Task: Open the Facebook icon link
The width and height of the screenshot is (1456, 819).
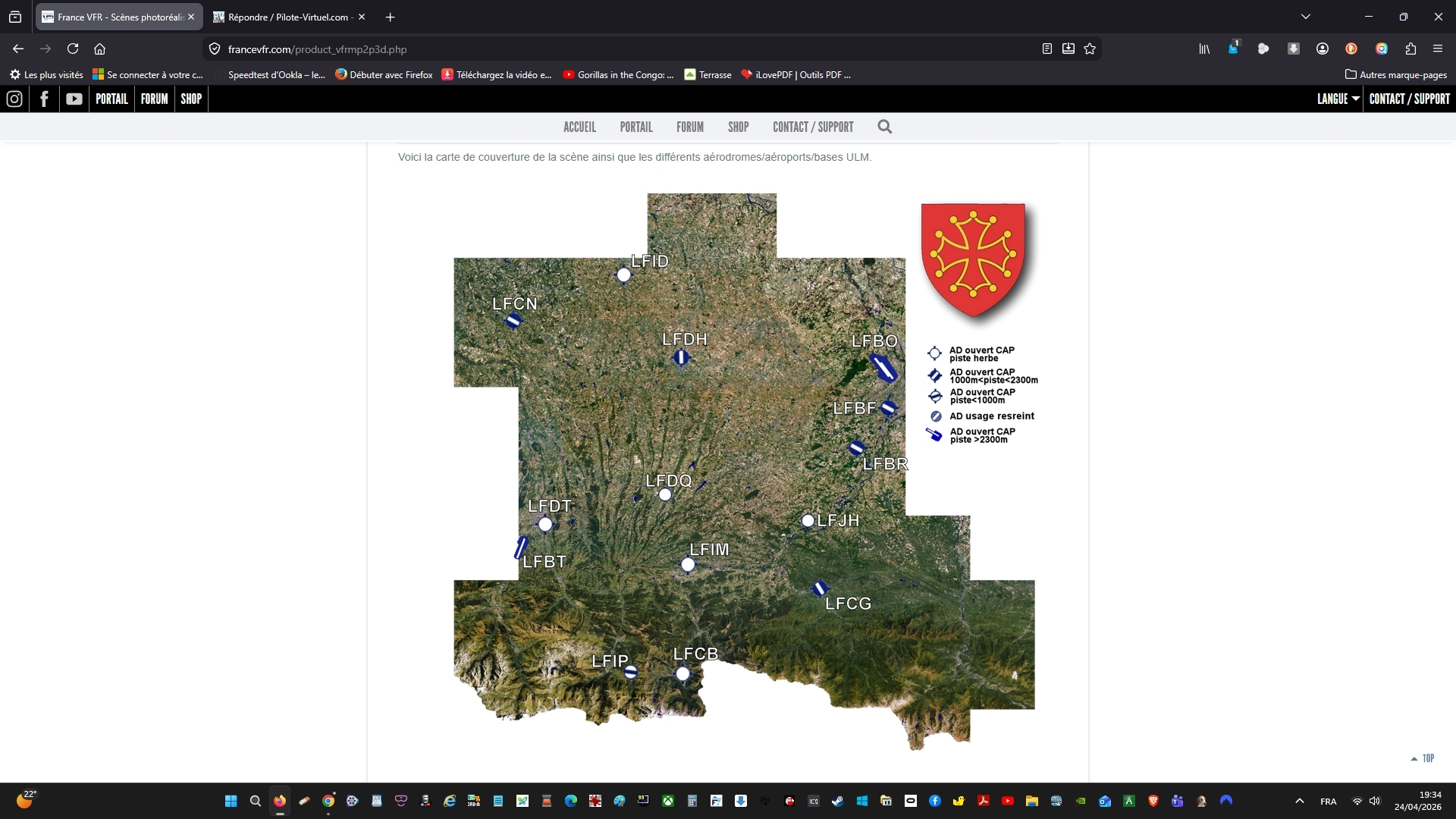Action: click(x=44, y=99)
